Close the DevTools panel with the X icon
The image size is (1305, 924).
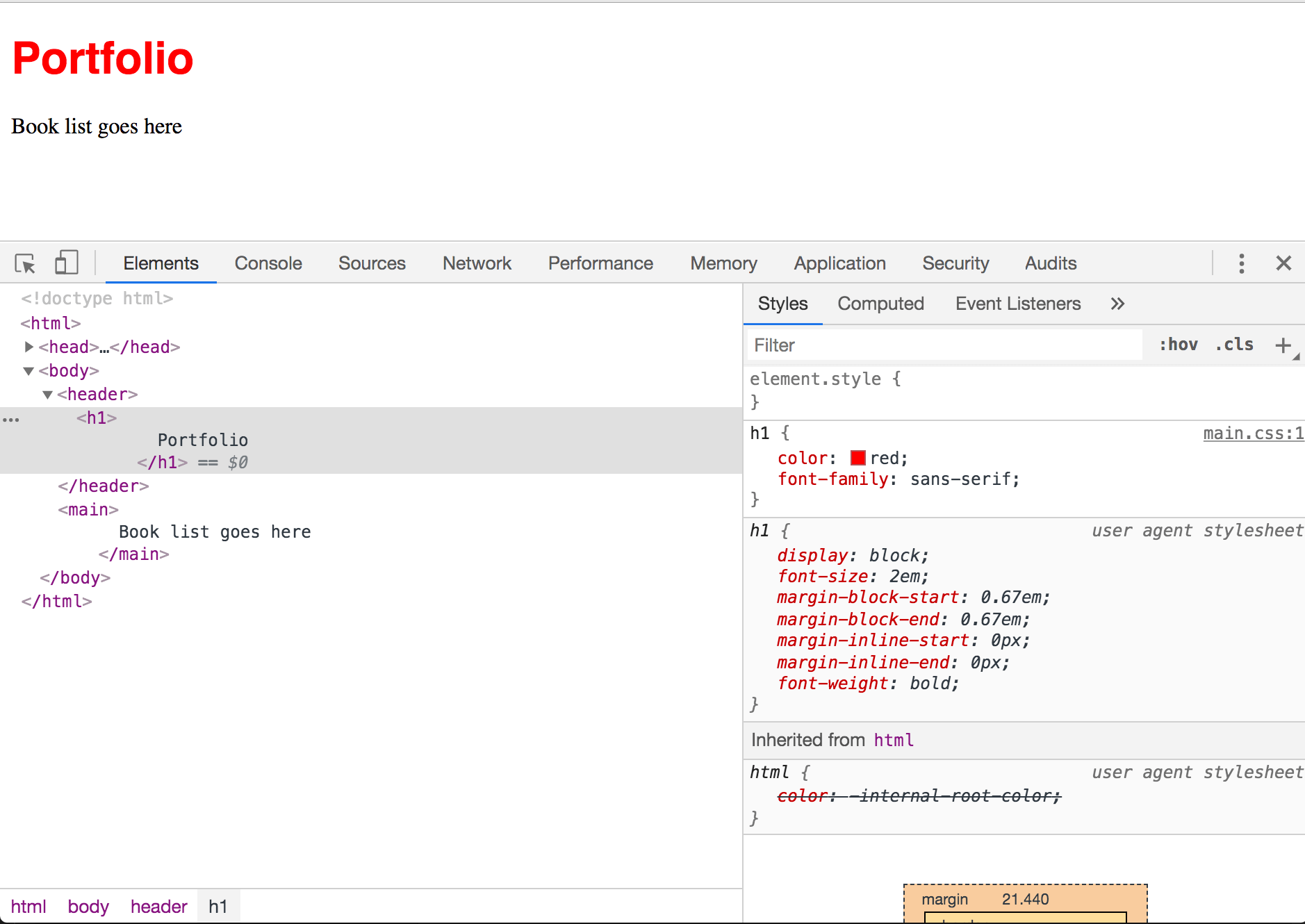[1283, 263]
